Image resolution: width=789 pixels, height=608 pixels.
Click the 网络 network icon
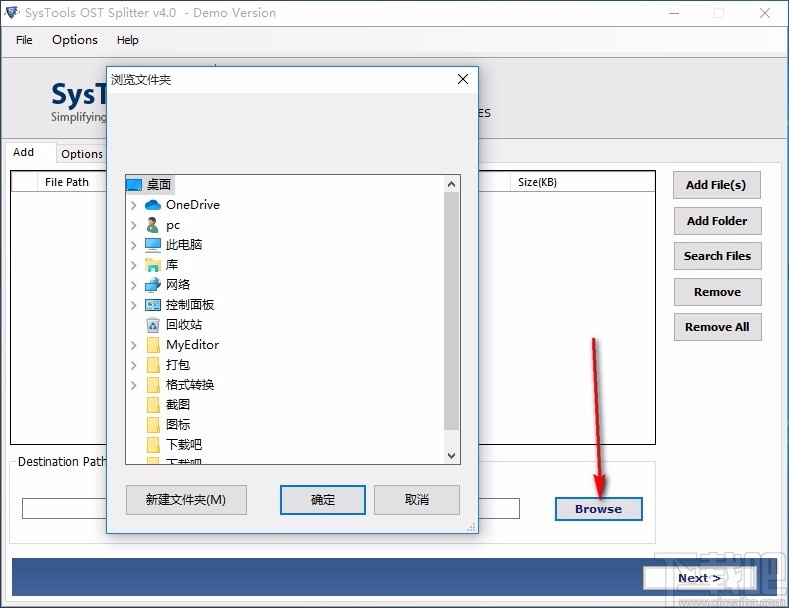click(x=152, y=285)
